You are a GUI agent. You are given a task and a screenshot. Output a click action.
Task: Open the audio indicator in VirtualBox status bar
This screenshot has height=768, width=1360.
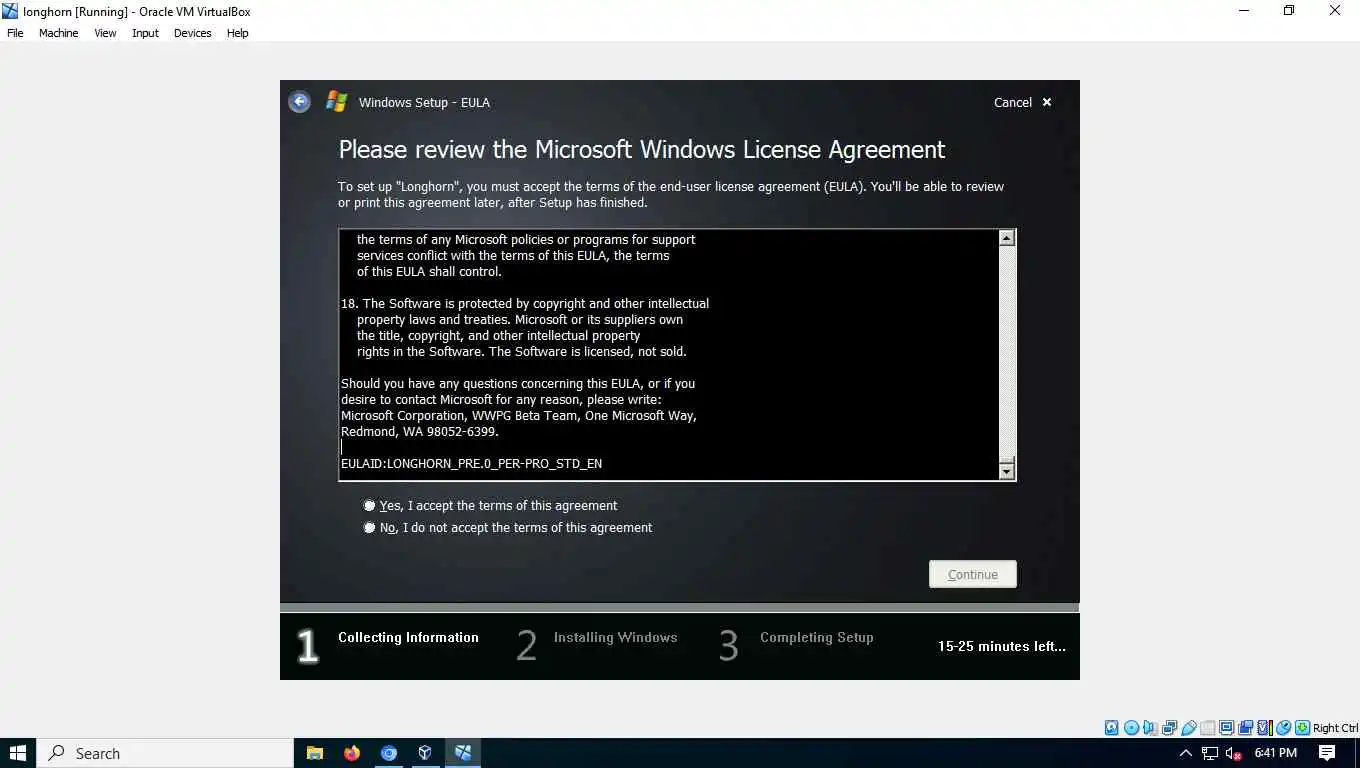[x=1149, y=728]
